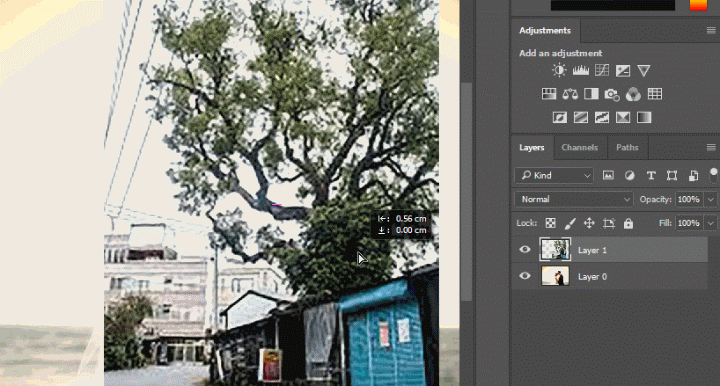Viewport: 720px width, 386px height.
Task: Add a Curves adjustment
Action: (602, 70)
